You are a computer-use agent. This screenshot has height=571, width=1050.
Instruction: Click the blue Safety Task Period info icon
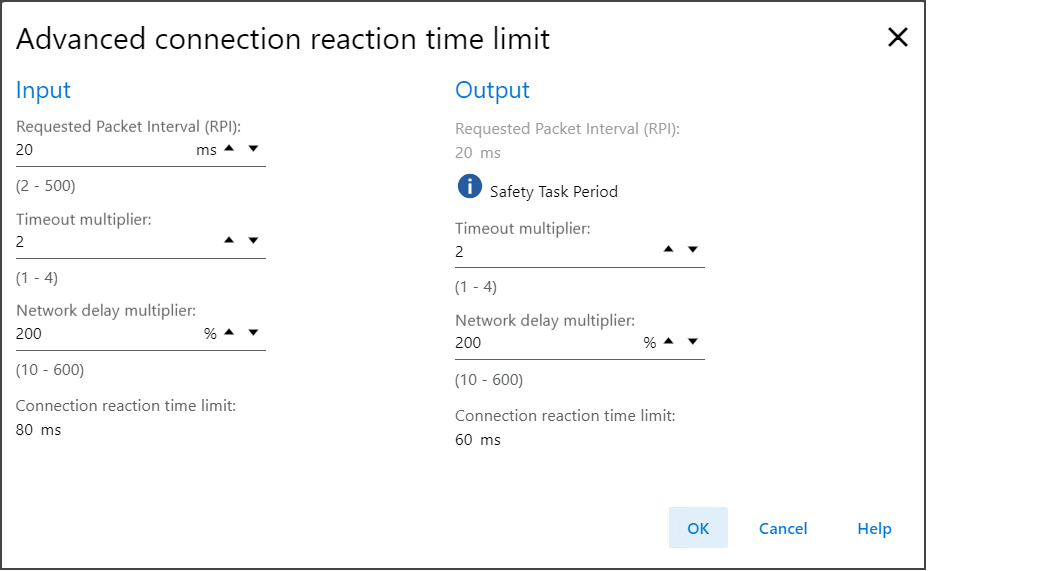click(470, 187)
